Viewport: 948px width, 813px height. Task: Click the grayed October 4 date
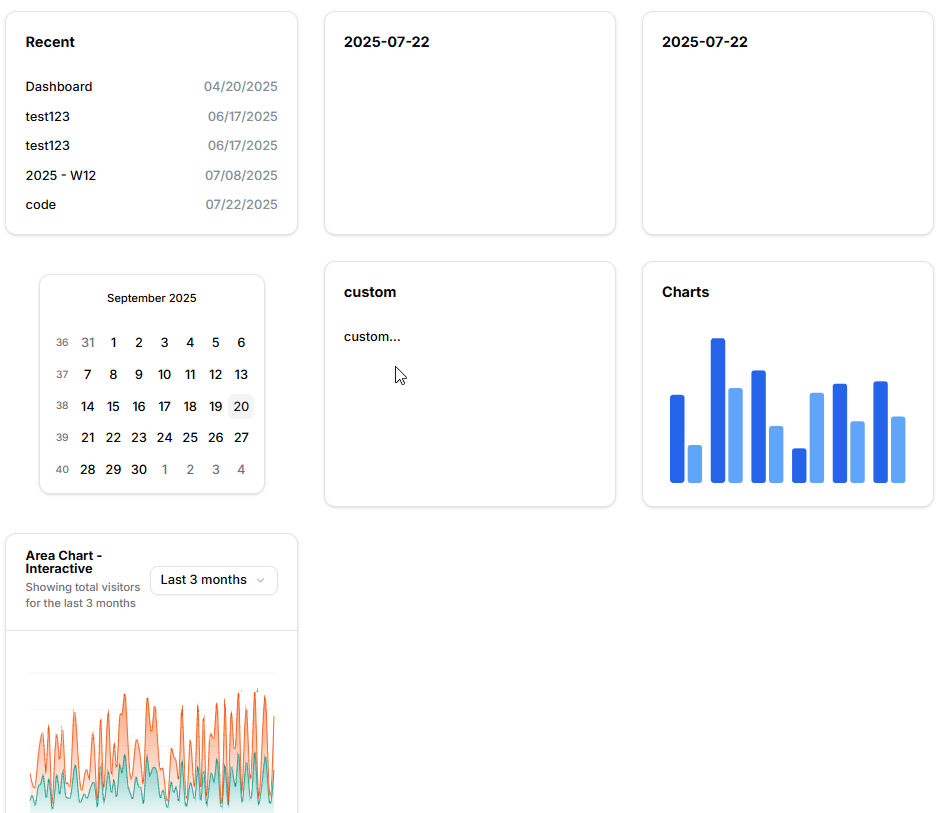pos(241,469)
